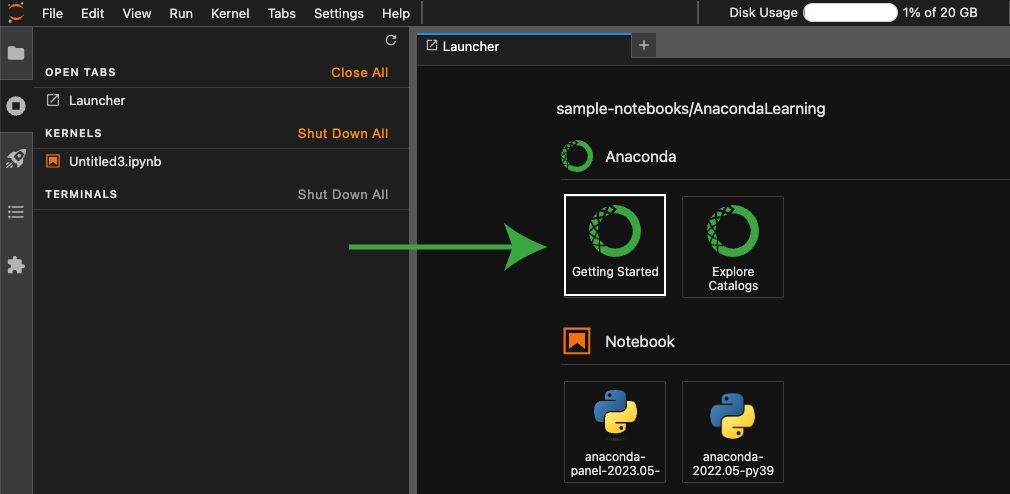Select the Running Terminals and Kernels sidebar icon
The image size is (1010, 494).
pyautogui.click(x=15, y=106)
